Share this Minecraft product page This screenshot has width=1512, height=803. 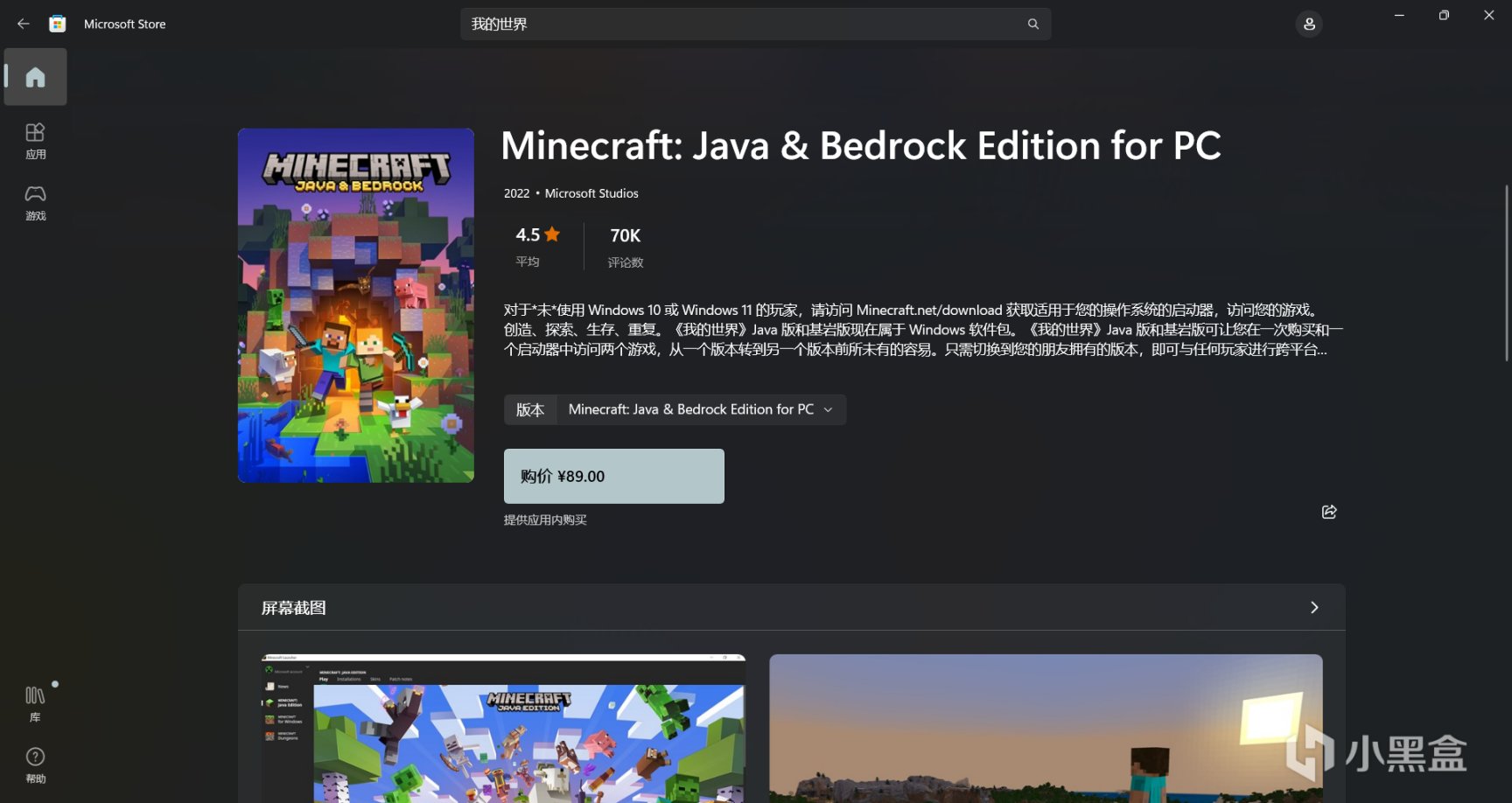(1329, 512)
